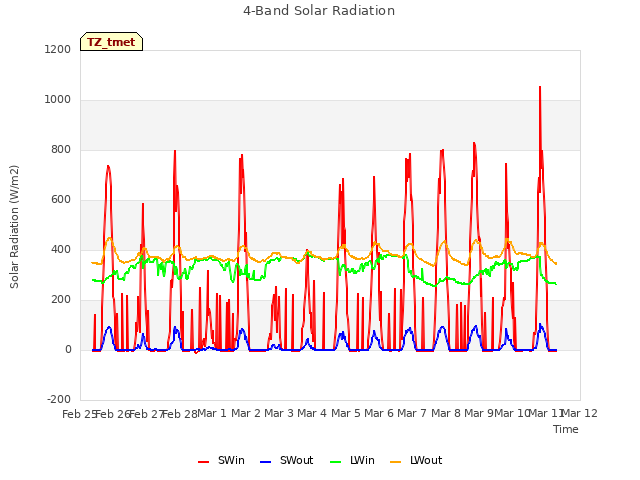This screenshot has width=640, height=480.
Task: Click the Mar 7 x-axis label
Action: point(412,413)
